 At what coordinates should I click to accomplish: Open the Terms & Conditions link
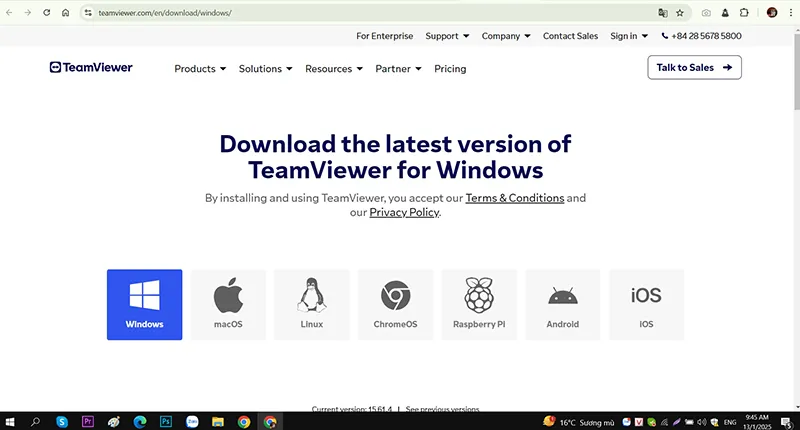[515, 198]
